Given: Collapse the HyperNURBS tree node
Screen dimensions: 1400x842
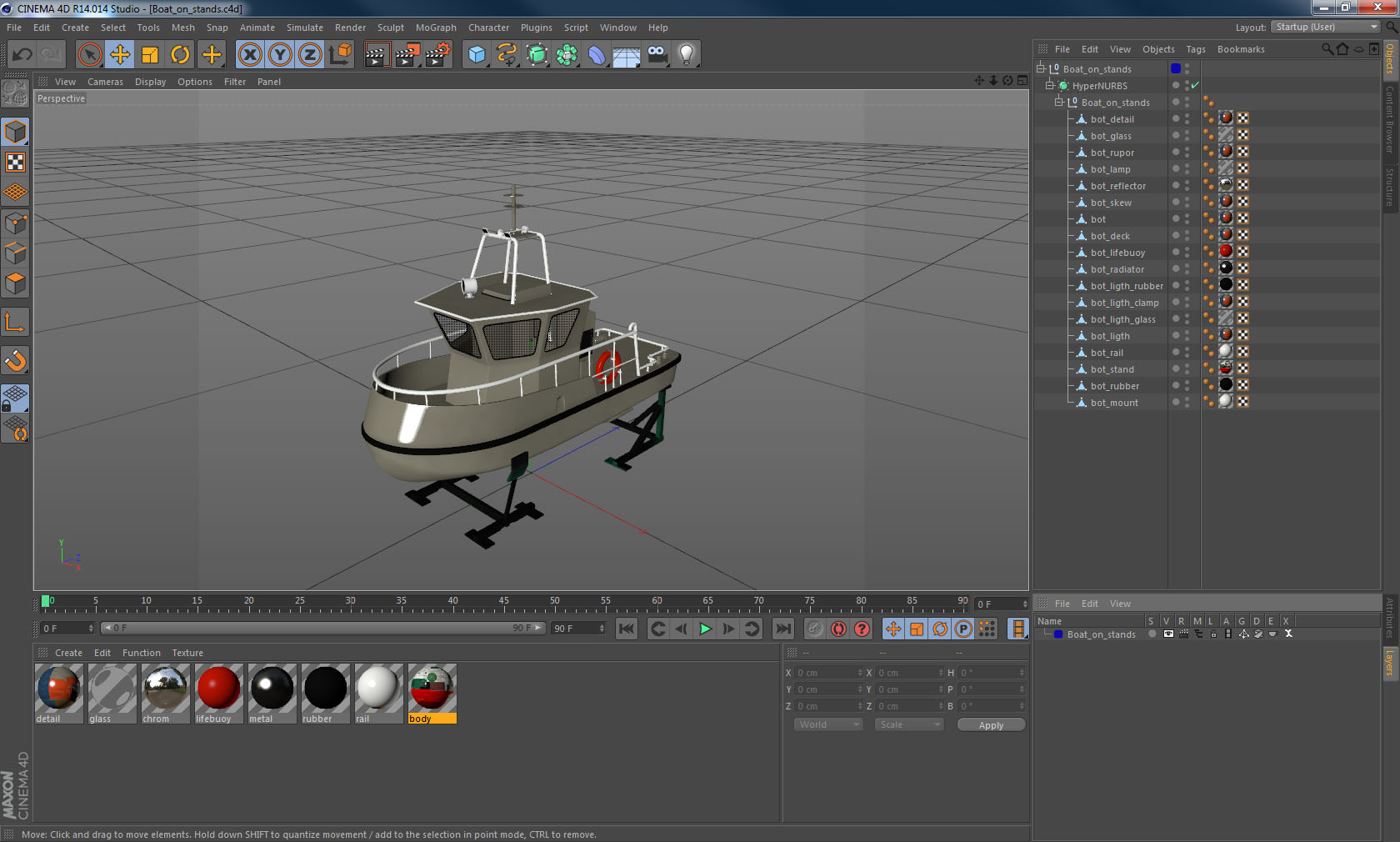Looking at the screenshot, I should pos(1050,85).
